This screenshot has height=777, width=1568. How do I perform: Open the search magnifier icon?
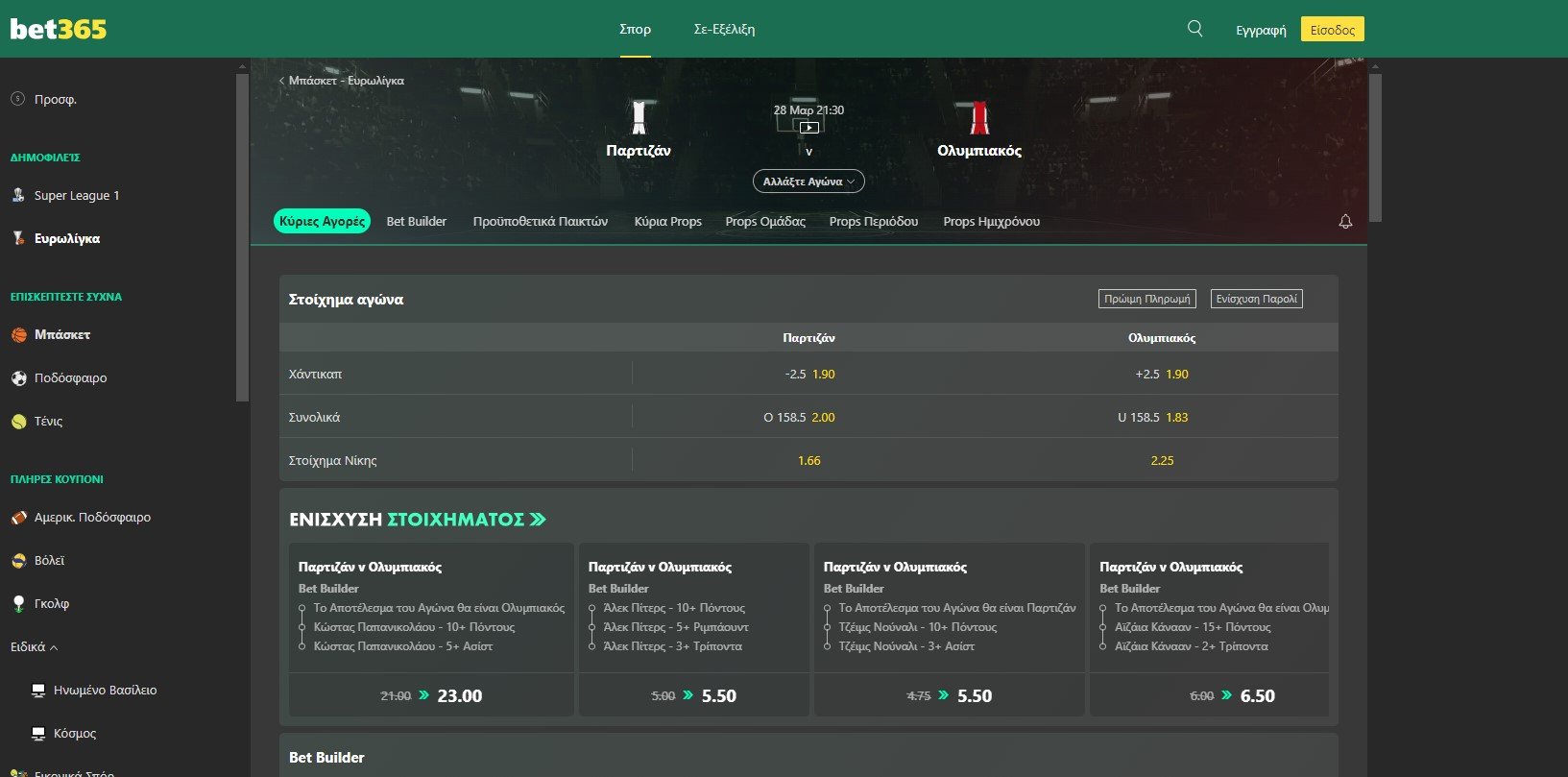(x=1194, y=29)
